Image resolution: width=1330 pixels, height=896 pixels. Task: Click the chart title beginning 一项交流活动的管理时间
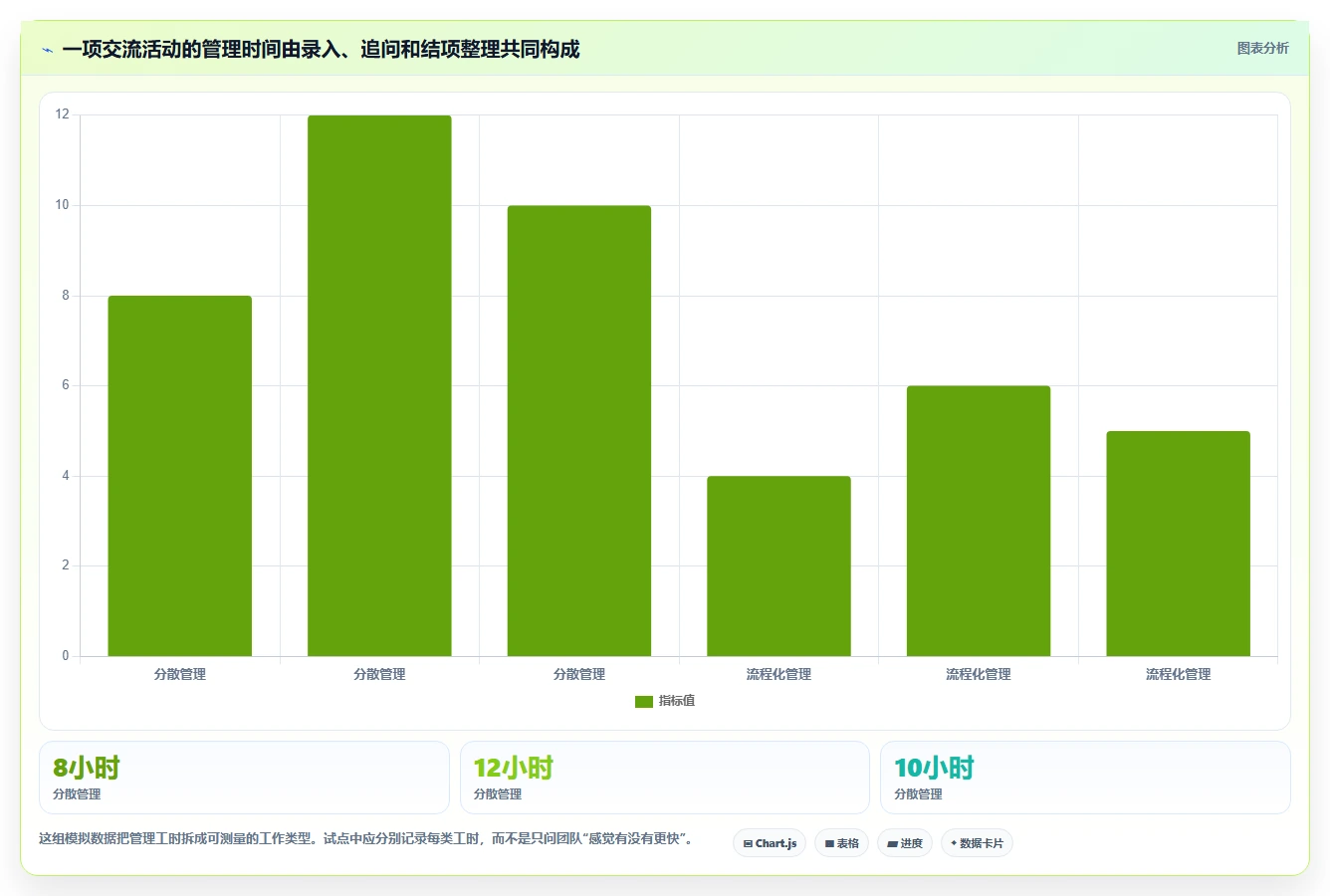coord(321,49)
